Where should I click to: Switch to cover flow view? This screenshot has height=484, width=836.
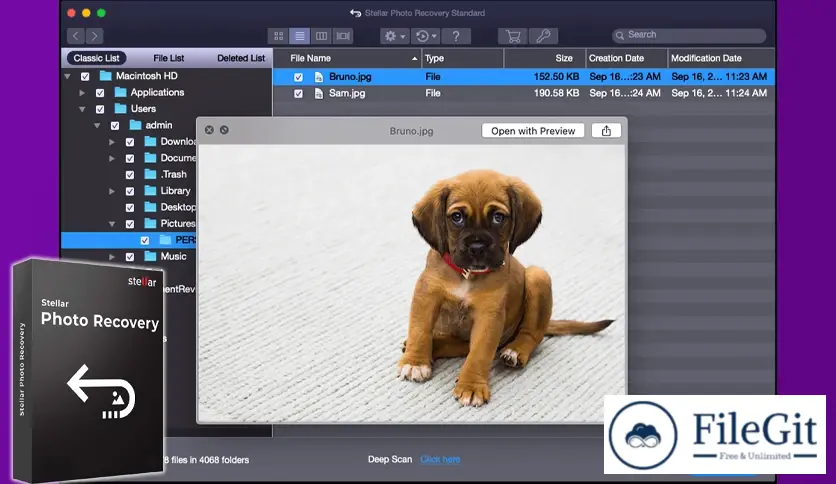click(343, 36)
